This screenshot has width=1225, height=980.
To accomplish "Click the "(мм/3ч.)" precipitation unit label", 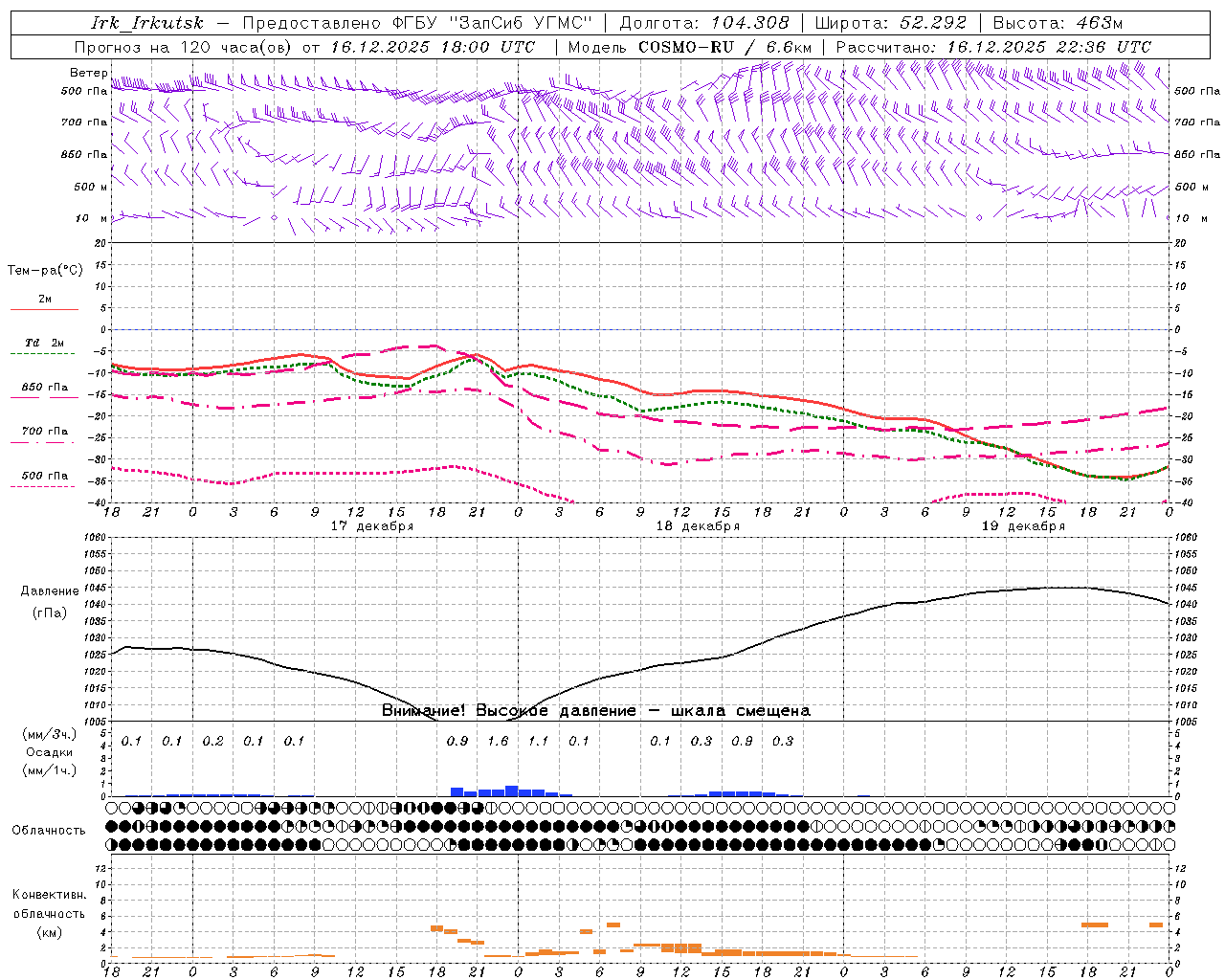I will pyautogui.click(x=49, y=735).
